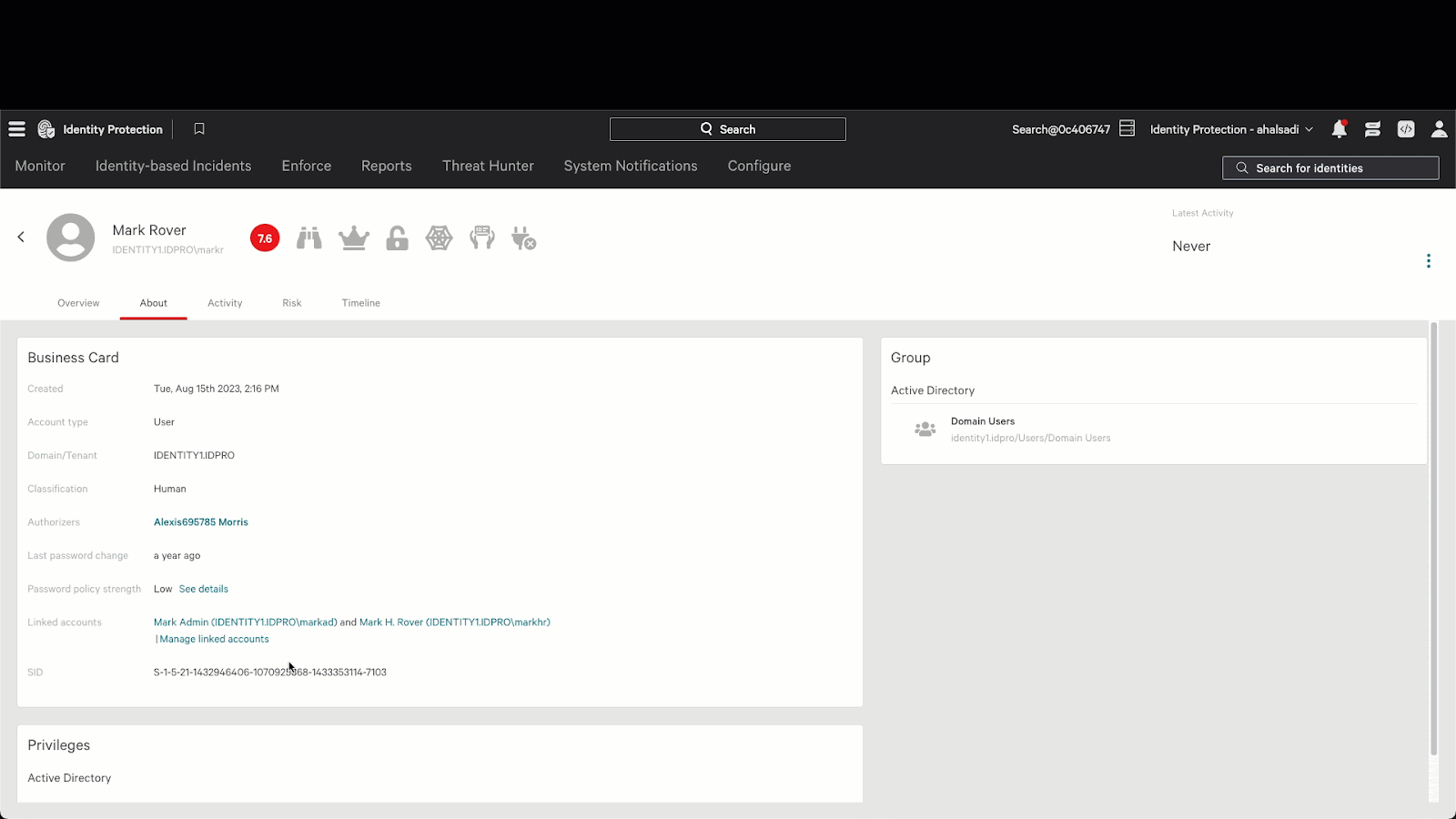Screen dimensions: 1456x819
Task: Click the open padlock icon
Action: [397, 238]
